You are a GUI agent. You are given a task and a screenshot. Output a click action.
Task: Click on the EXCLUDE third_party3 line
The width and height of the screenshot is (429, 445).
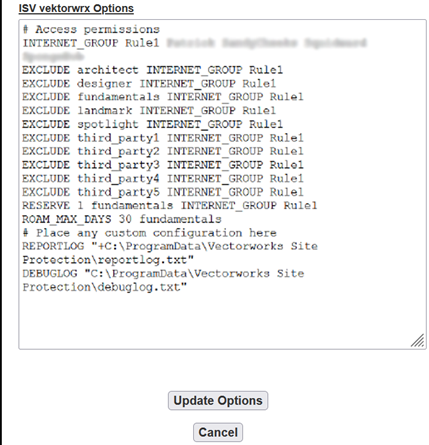tap(163, 165)
